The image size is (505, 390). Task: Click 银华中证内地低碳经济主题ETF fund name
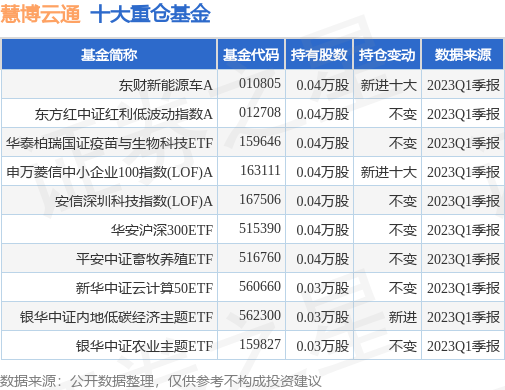[x=116, y=317]
